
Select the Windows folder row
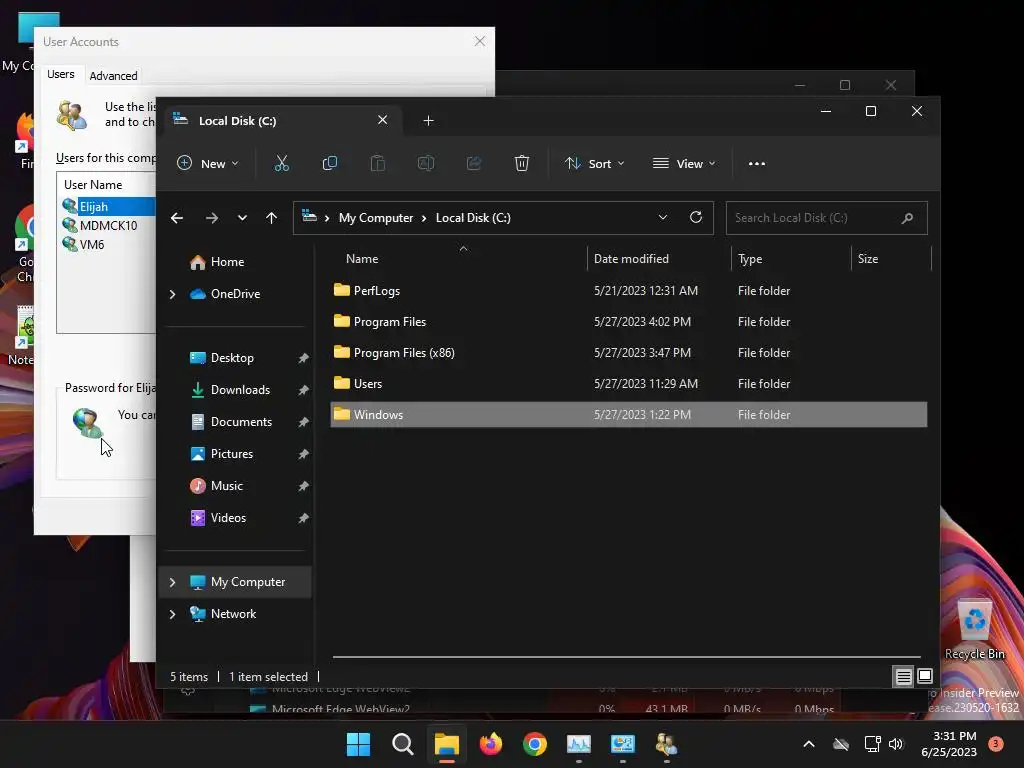tap(629, 415)
